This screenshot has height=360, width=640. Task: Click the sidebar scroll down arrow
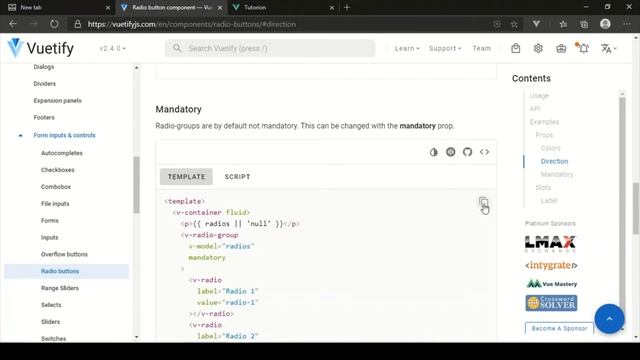coord(136,337)
